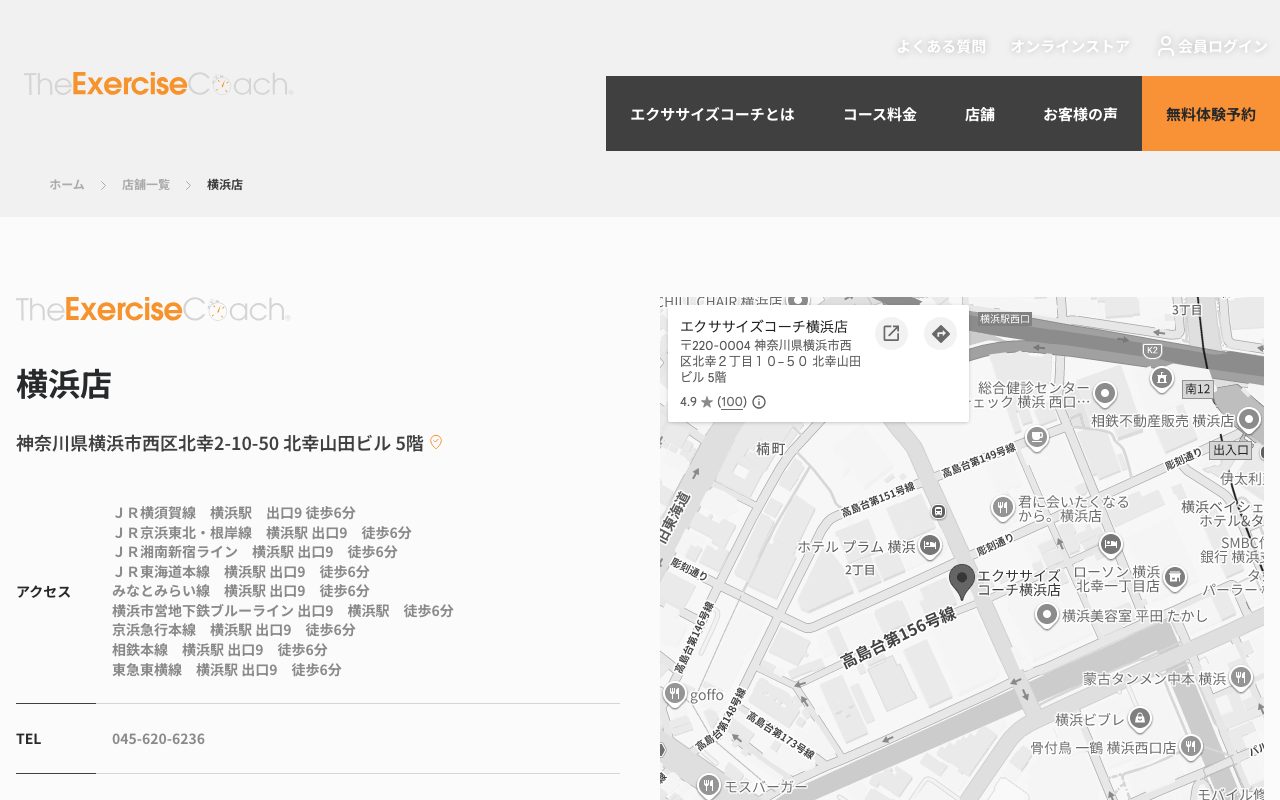Open オンラインストア link
Screen dimensions: 1280x800
[1070, 46]
